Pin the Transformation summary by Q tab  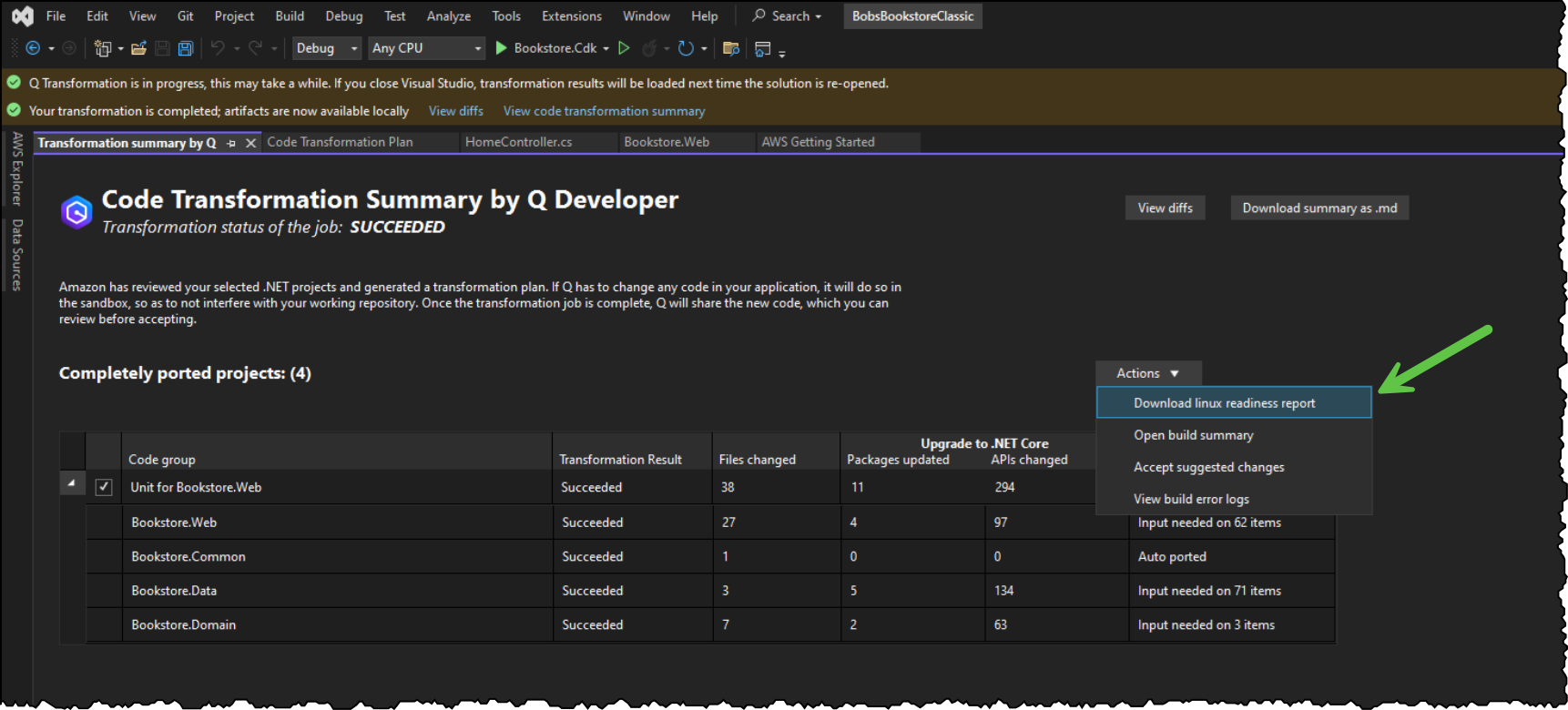[231, 143]
